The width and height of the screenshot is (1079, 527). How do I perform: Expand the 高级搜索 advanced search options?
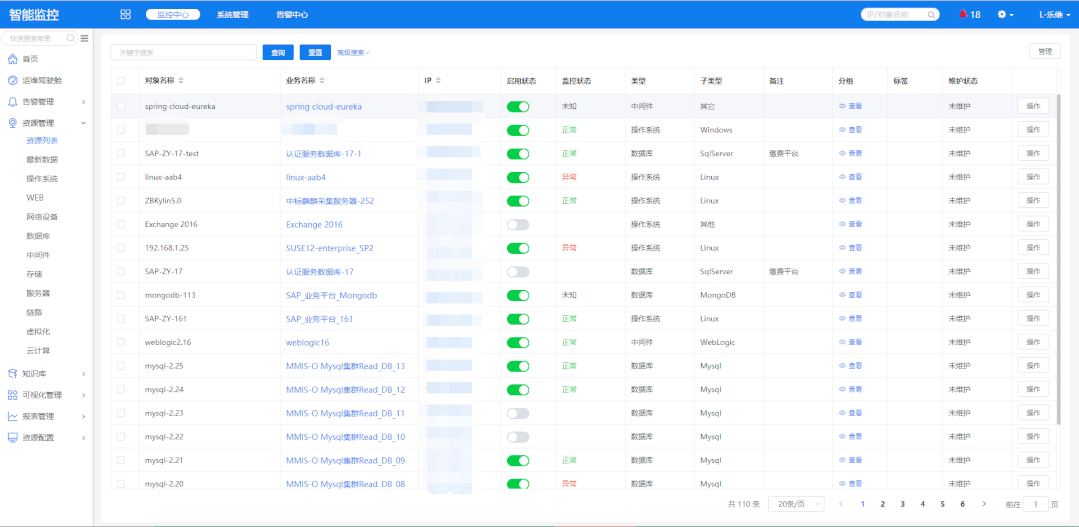pyautogui.click(x=354, y=52)
